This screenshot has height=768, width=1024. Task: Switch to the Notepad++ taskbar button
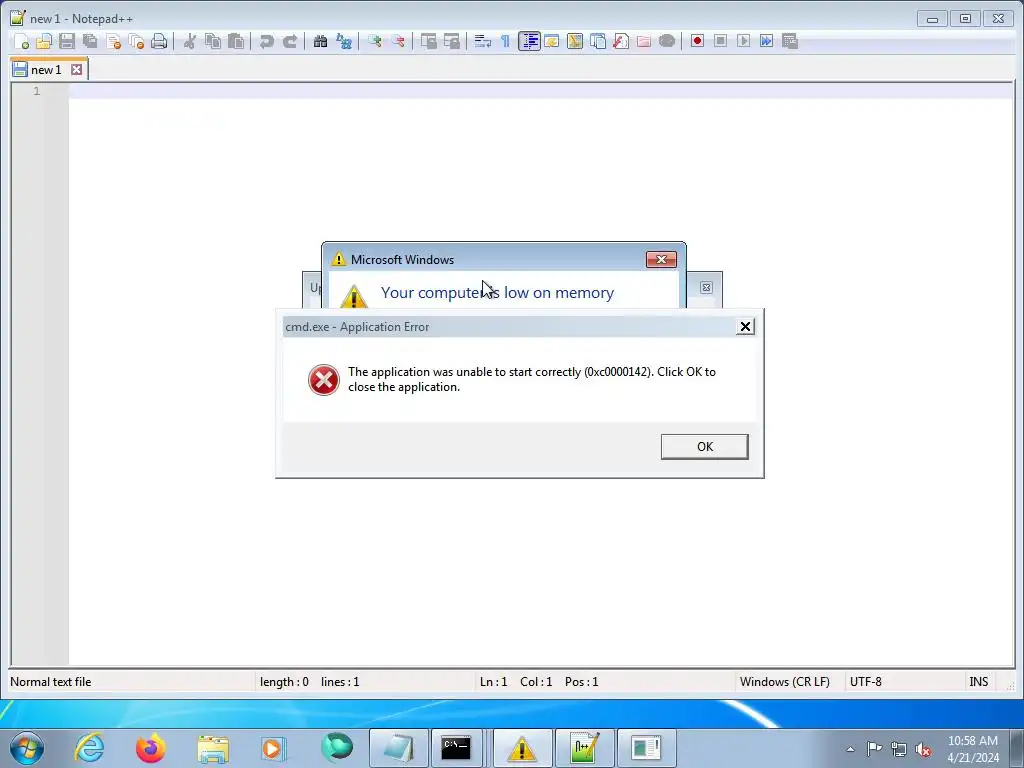click(584, 748)
